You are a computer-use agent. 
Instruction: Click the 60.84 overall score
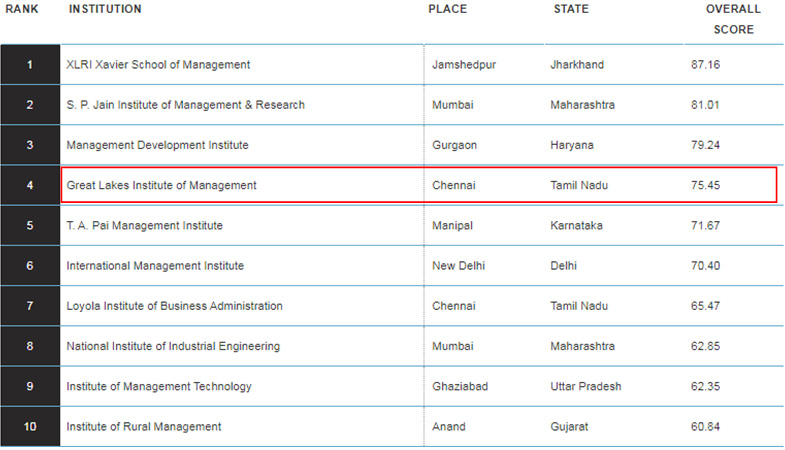coord(705,426)
